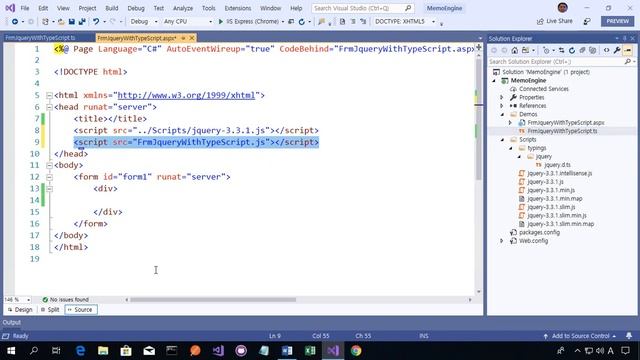Viewport: 640px width, 360px height.
Task: Click the Open File folder icon
Action: (x=61, y=22)
